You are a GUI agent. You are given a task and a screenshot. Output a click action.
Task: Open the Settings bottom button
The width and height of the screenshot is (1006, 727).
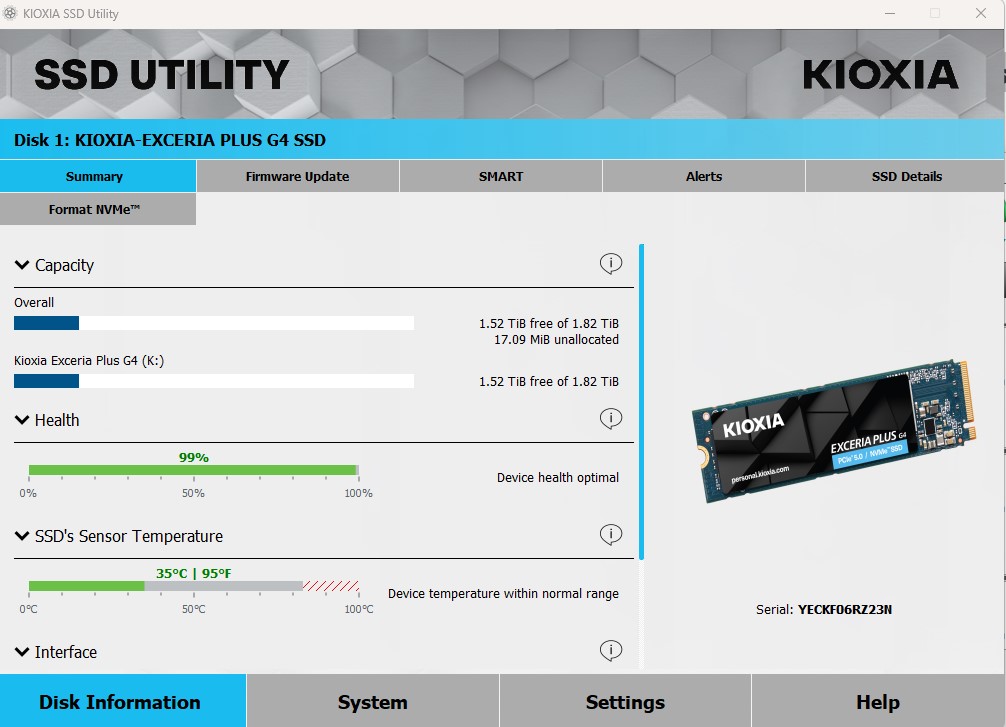625,702
